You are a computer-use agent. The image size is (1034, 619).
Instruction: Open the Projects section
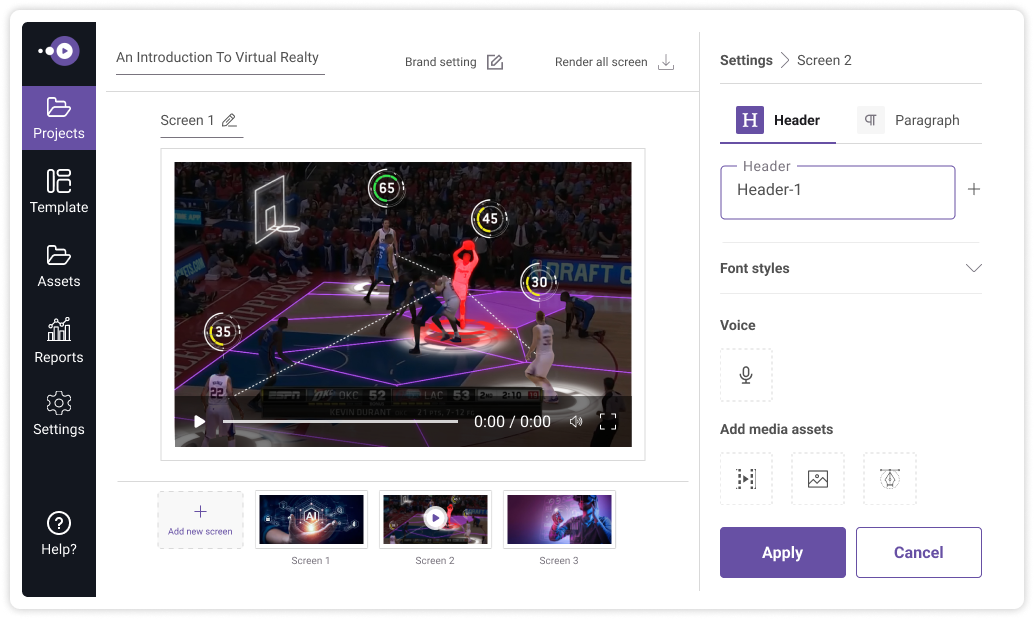click(59, 118)
